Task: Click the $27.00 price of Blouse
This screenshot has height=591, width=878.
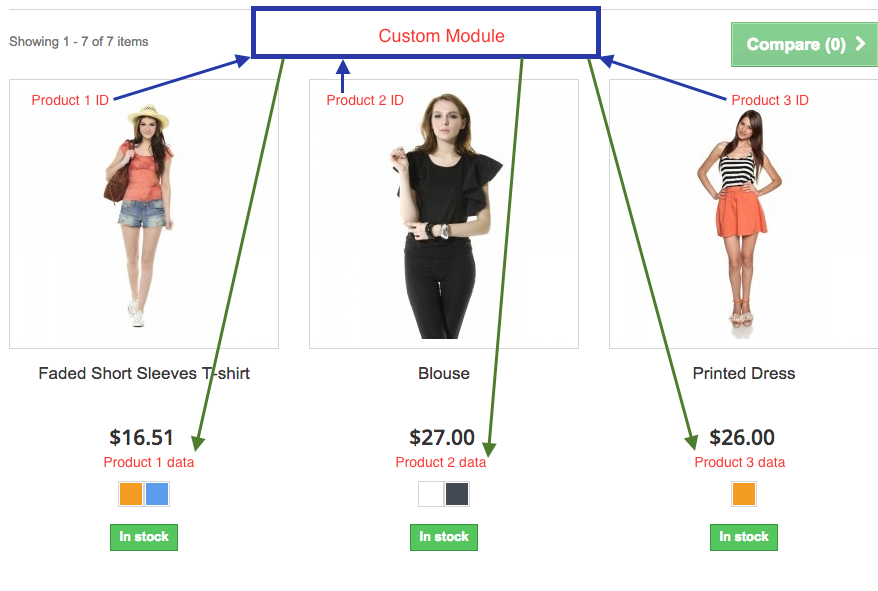Action: click(x=442, y=438)
